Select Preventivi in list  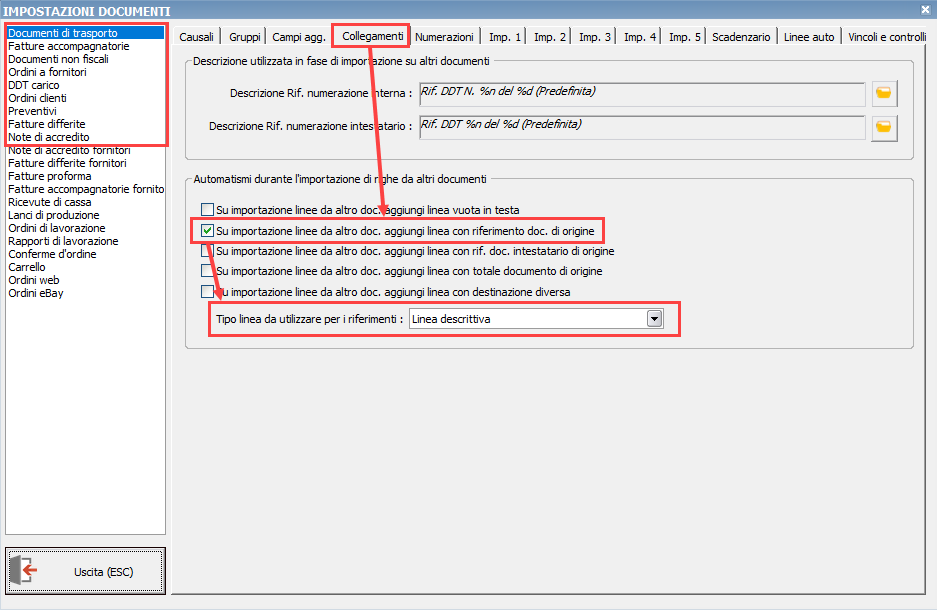pos(85,111)
